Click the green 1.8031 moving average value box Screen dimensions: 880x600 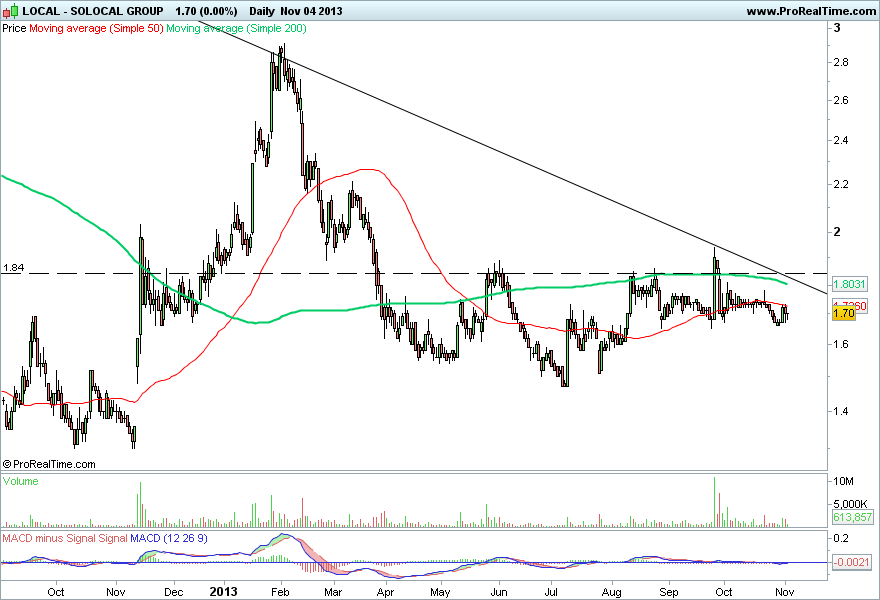849,284
